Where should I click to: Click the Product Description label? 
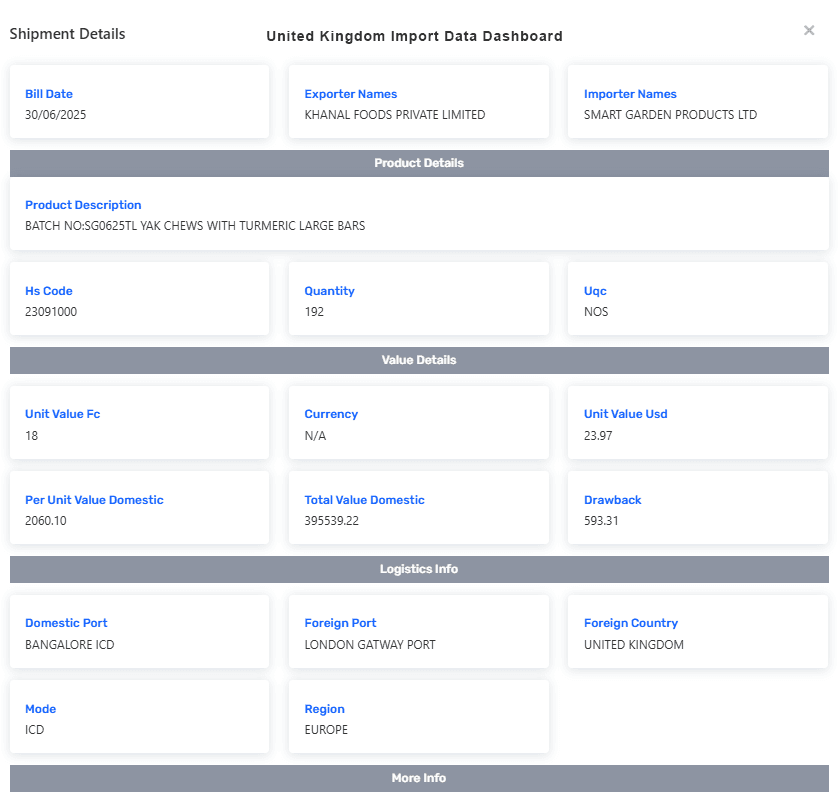point(83,205)
